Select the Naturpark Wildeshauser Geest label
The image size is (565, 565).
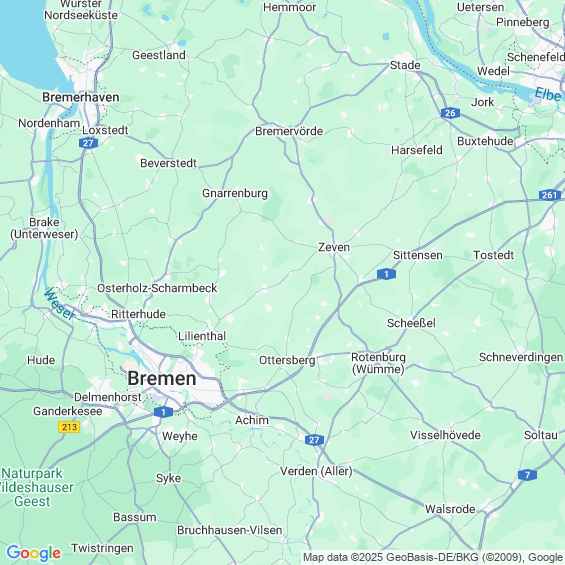[x=35, y=487]
